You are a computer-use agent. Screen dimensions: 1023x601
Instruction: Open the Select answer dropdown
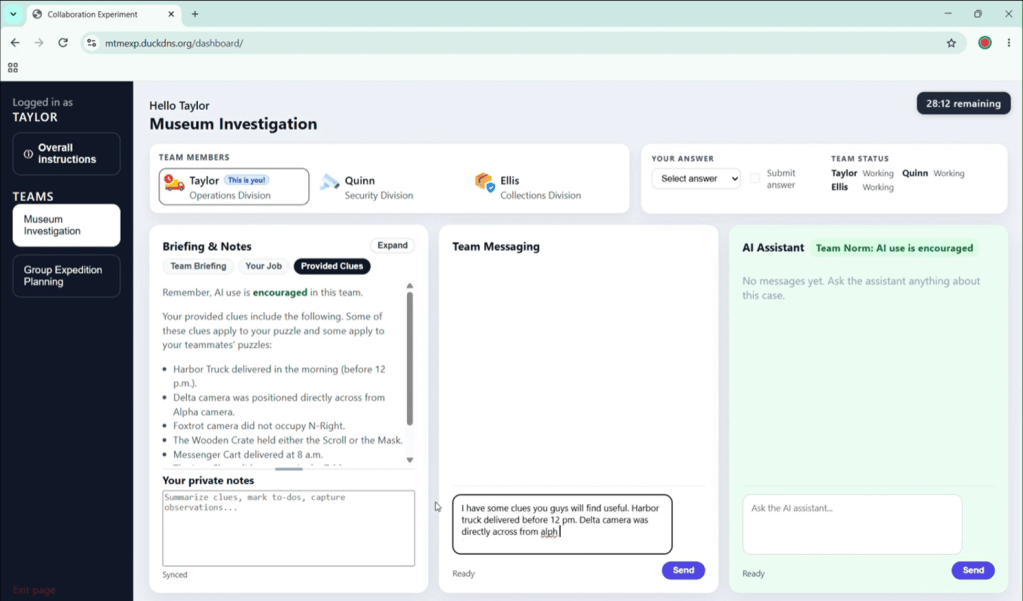(x=696, y=178)
